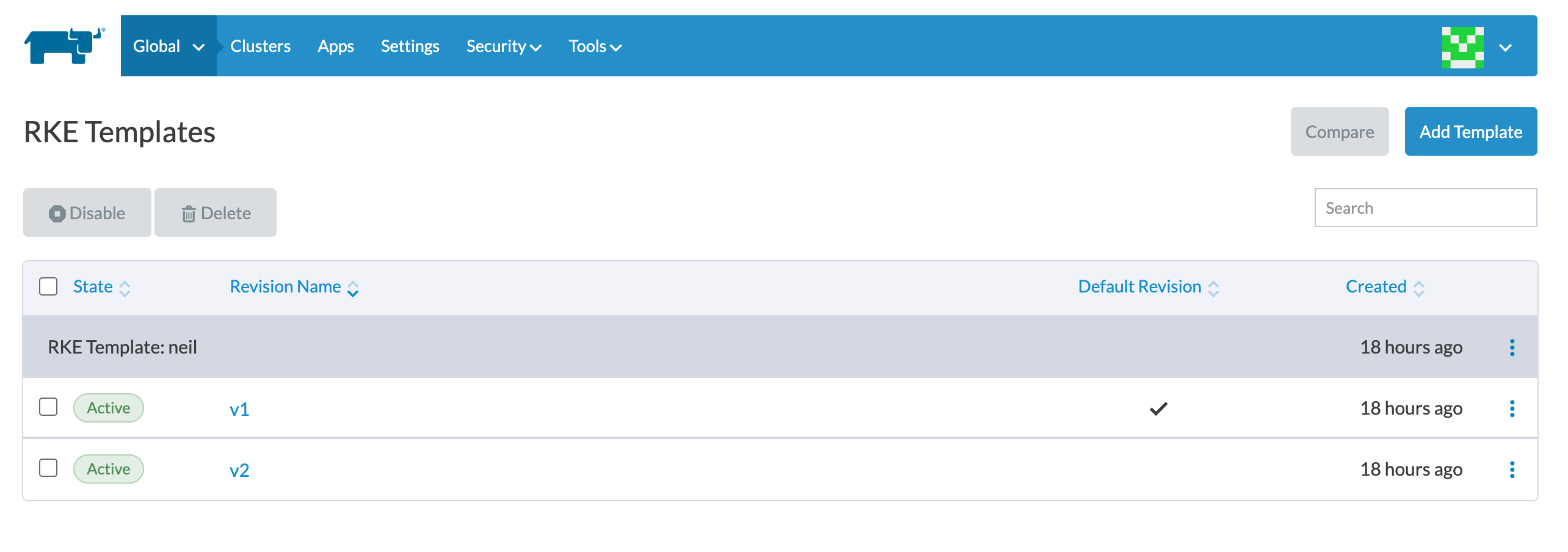Click the default revision checkmark for v1

(x=1158, y=409)
